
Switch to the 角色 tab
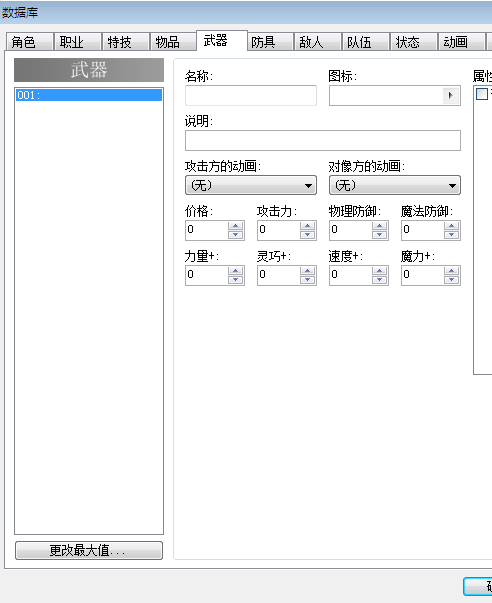pyautogui.click(x=30, y=42)
